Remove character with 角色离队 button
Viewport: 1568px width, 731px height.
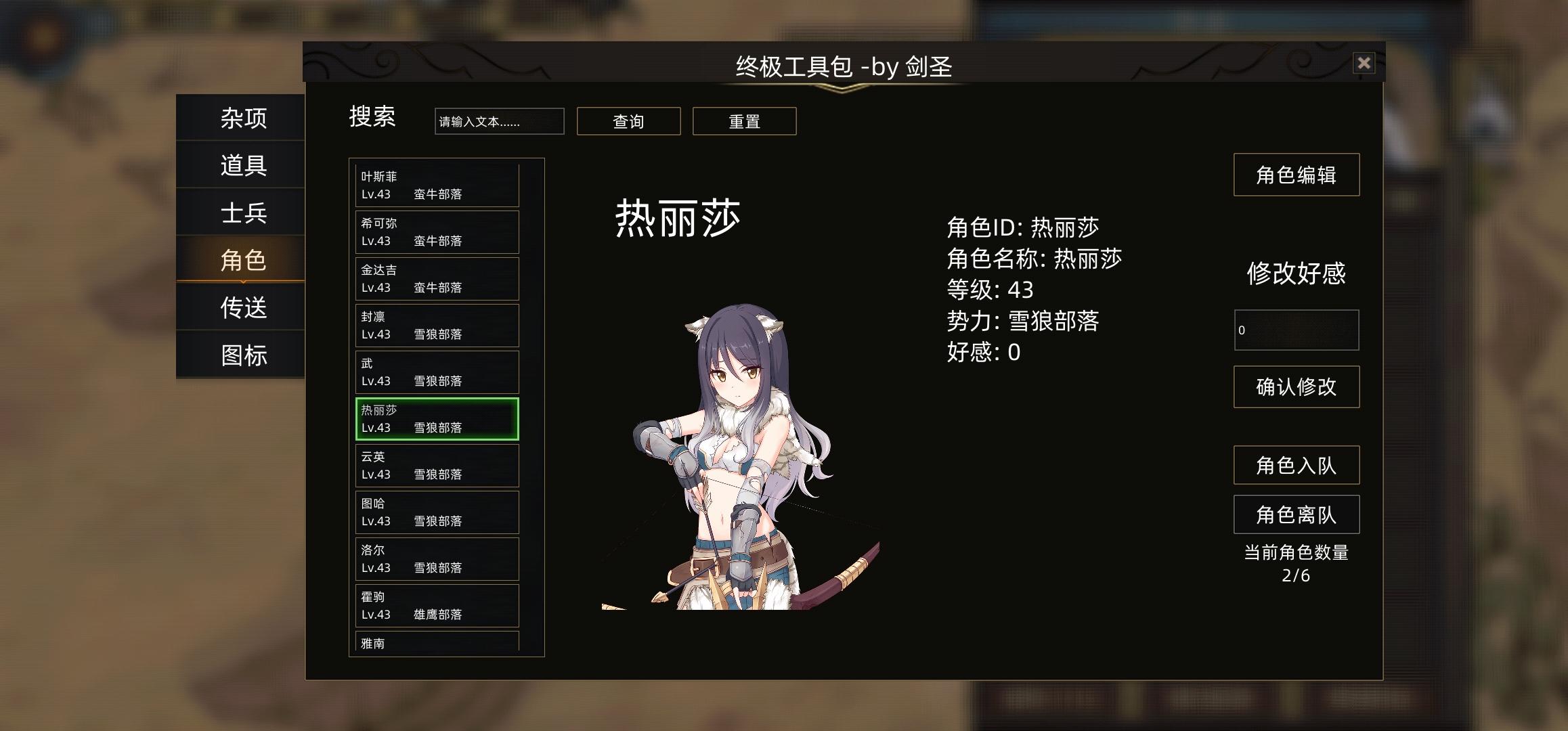point(1296,514)
